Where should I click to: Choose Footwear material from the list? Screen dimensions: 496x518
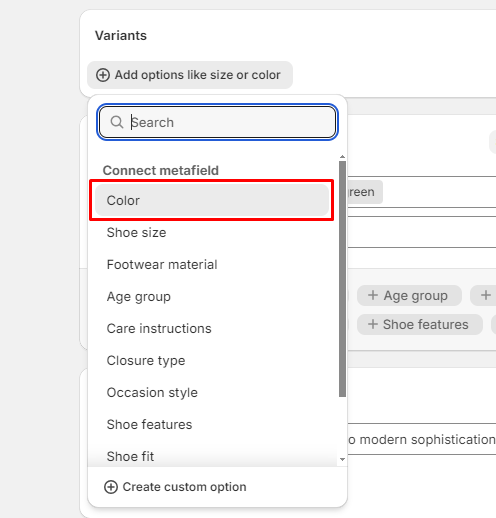212,264
